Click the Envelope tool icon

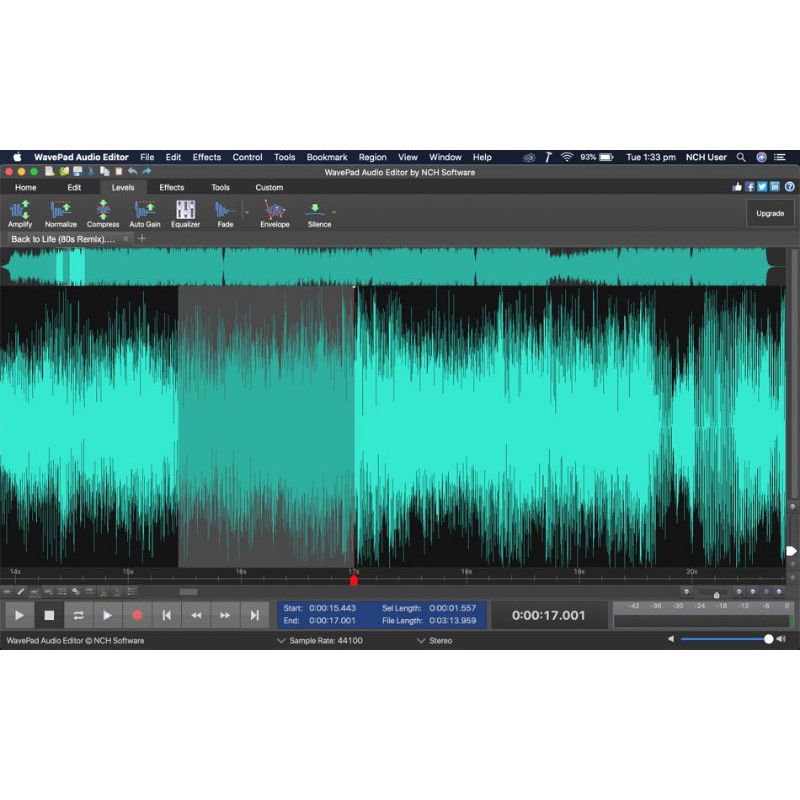274,210
